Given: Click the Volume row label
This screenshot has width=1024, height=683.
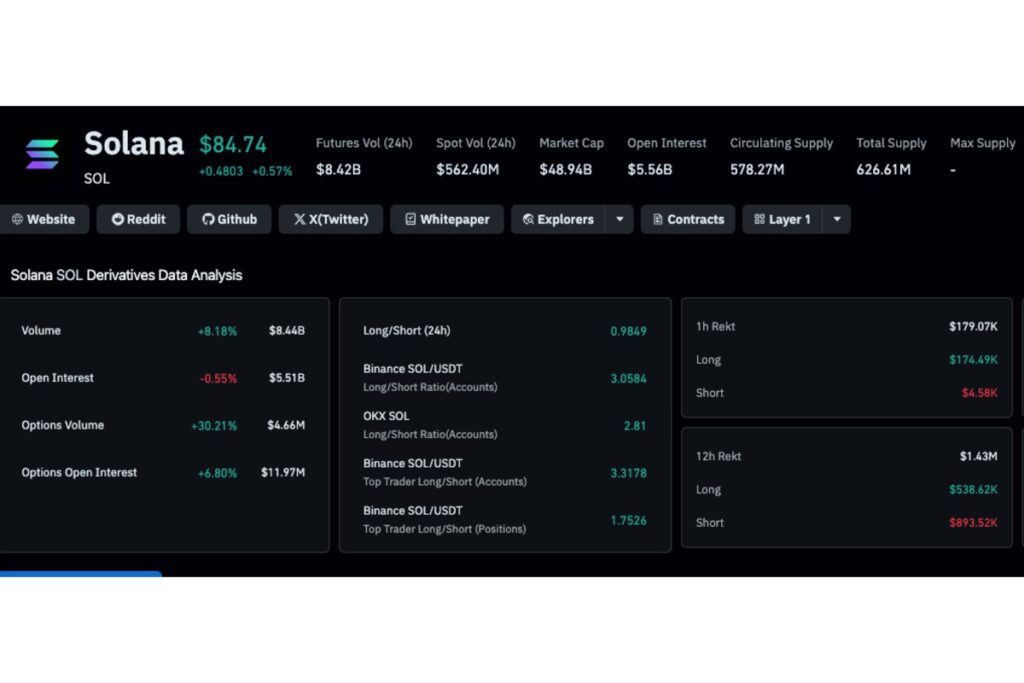Looking at the screenshot, I should tap(41, 330).
